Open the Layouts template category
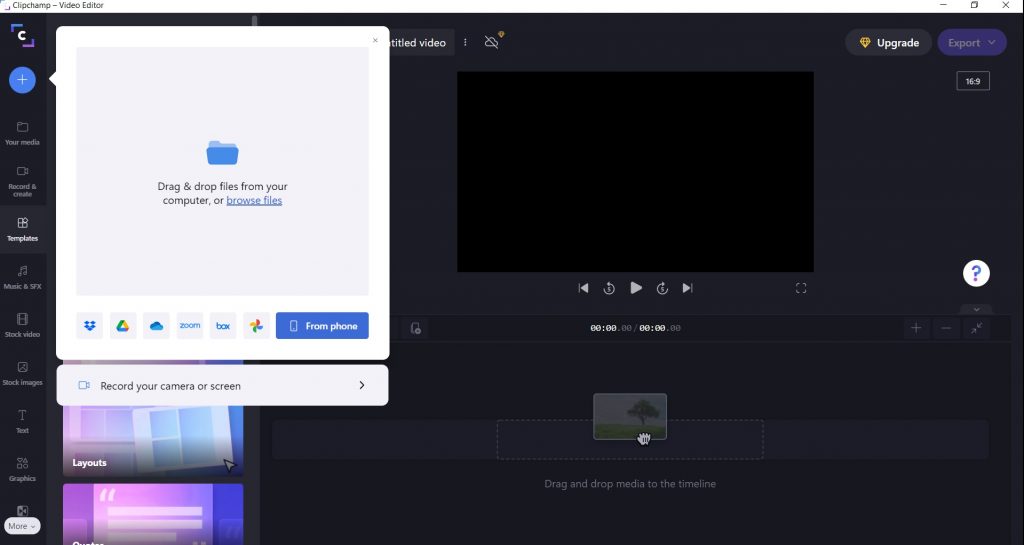 click(153, 440)
